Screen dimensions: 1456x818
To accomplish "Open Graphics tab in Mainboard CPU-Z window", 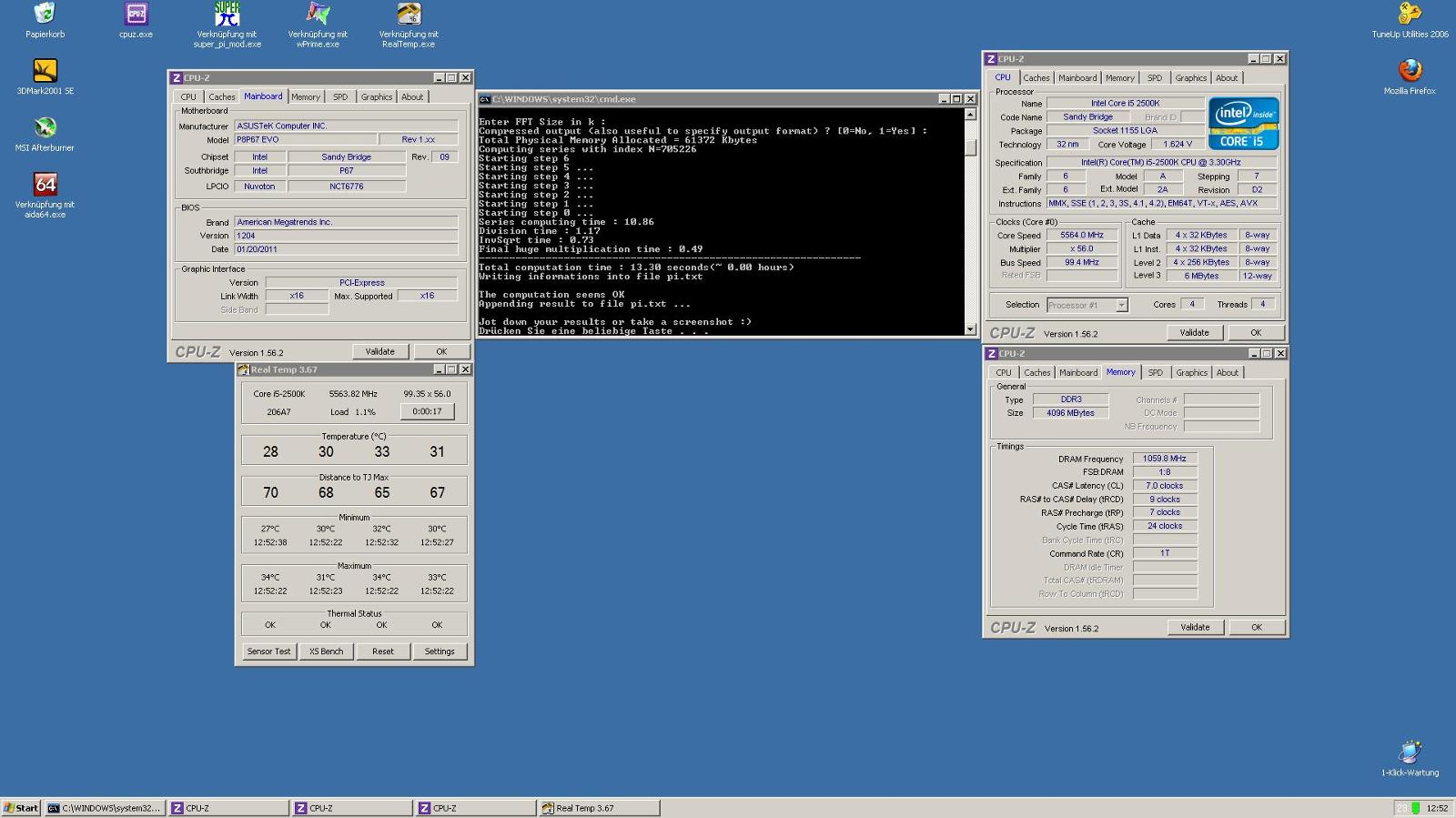I will coord(376,96).
